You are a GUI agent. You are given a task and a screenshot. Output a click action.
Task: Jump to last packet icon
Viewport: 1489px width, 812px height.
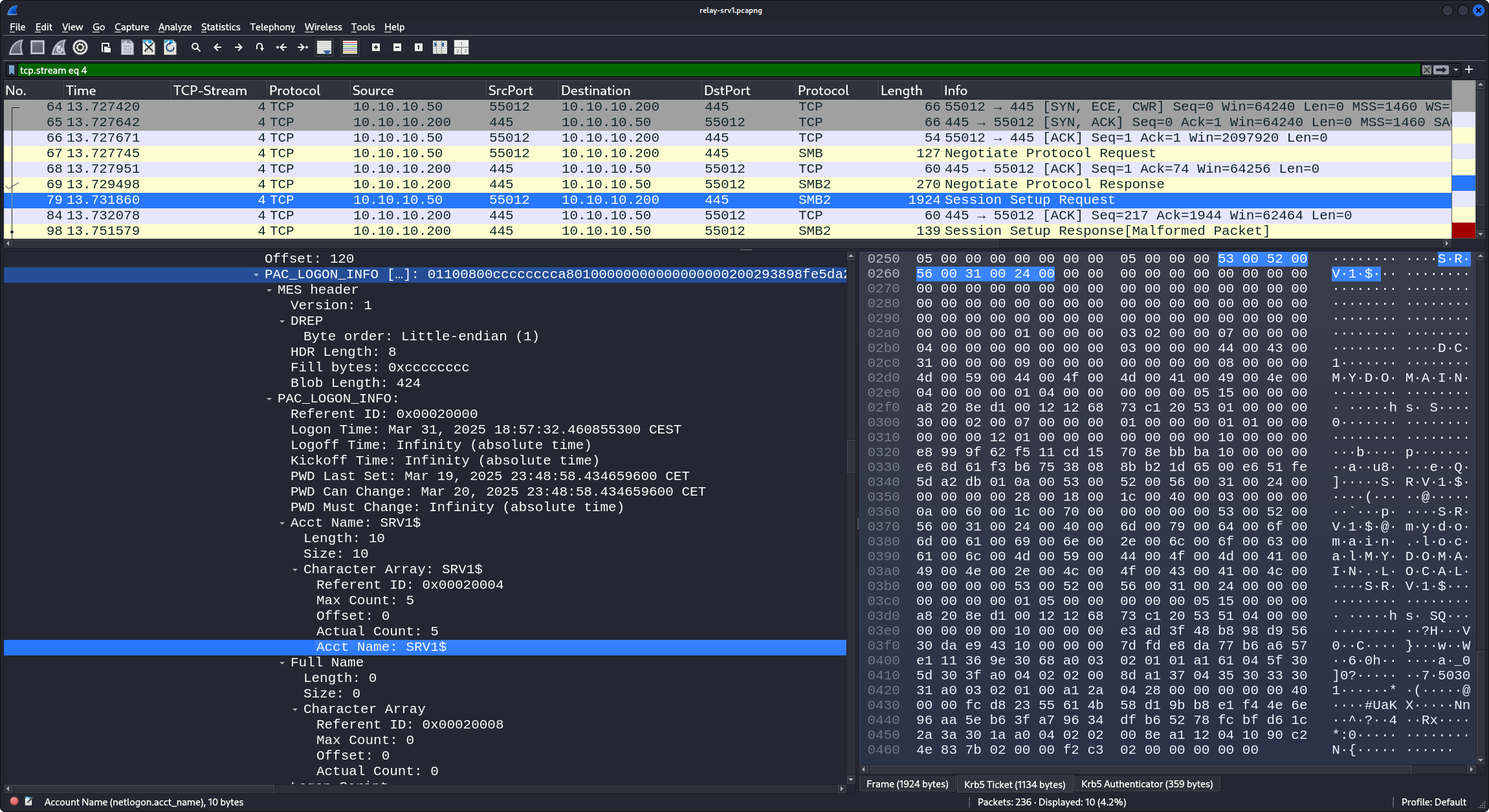[303, 47]
